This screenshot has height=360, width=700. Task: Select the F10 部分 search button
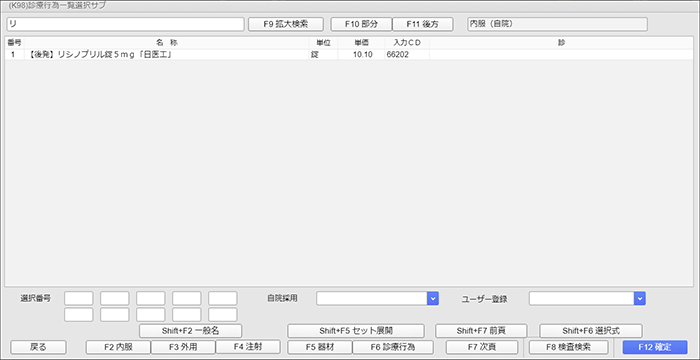coord(361,24)
